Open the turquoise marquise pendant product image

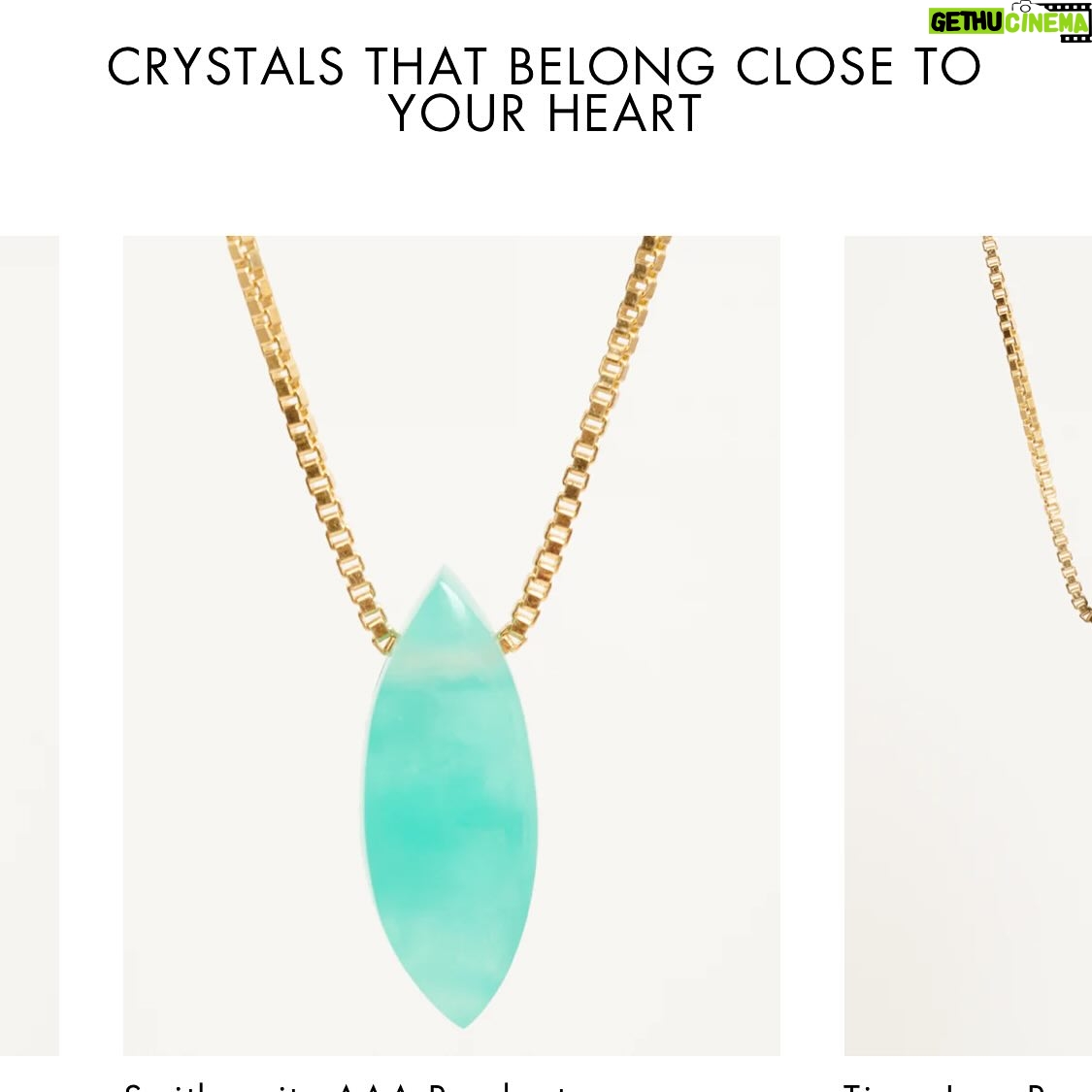pyautogui.click(x=451, y=645)
